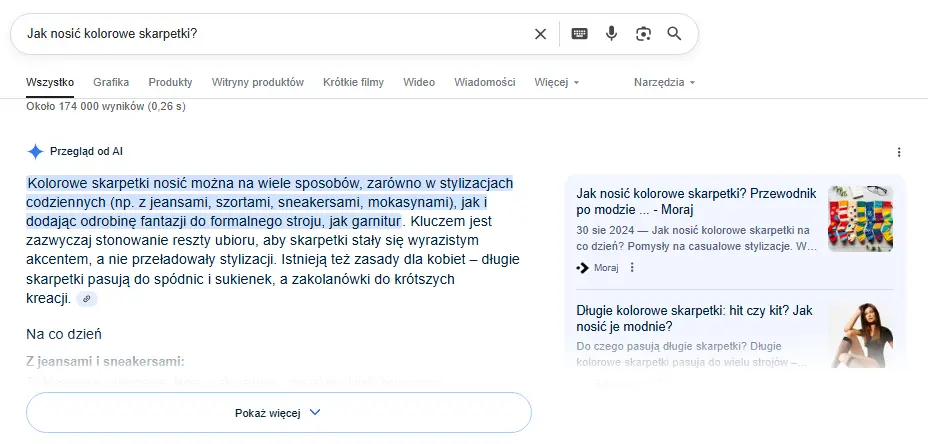Screen dimensions: 928x444
Task: Go to the Wiadomości tab
Action: point(484,82)
